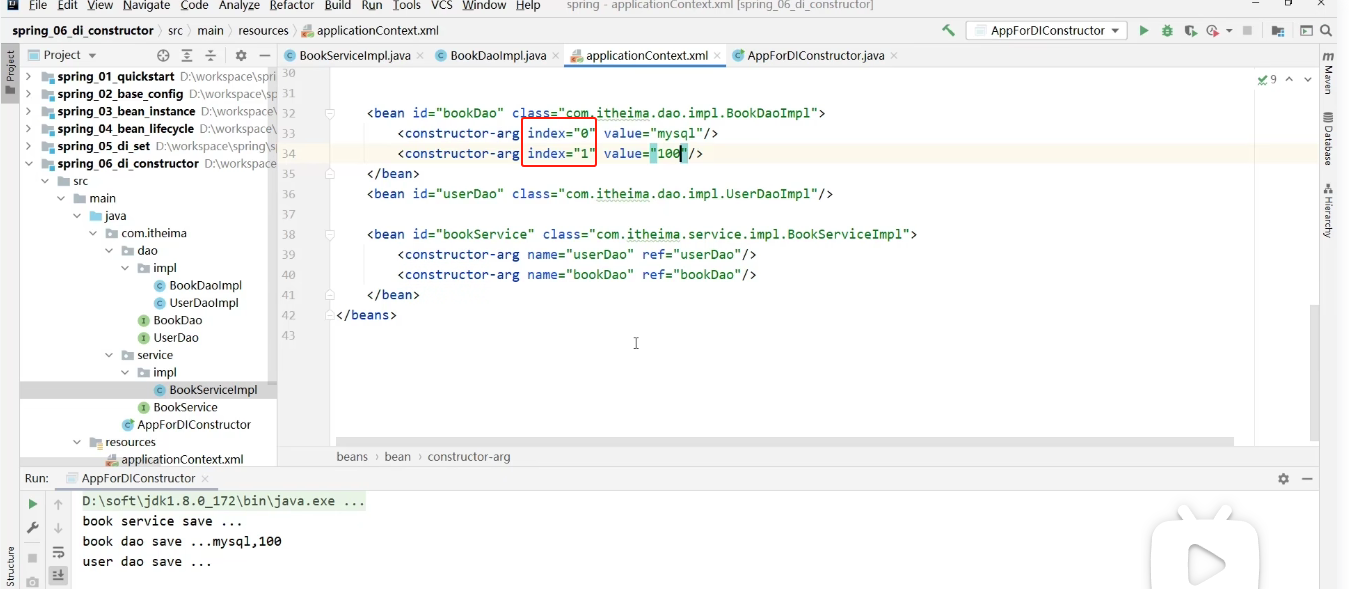Open Project panel options with the gear icon
Image resolution: width=1349 pixels, height=589 pixels.
(x=241, y=55)
